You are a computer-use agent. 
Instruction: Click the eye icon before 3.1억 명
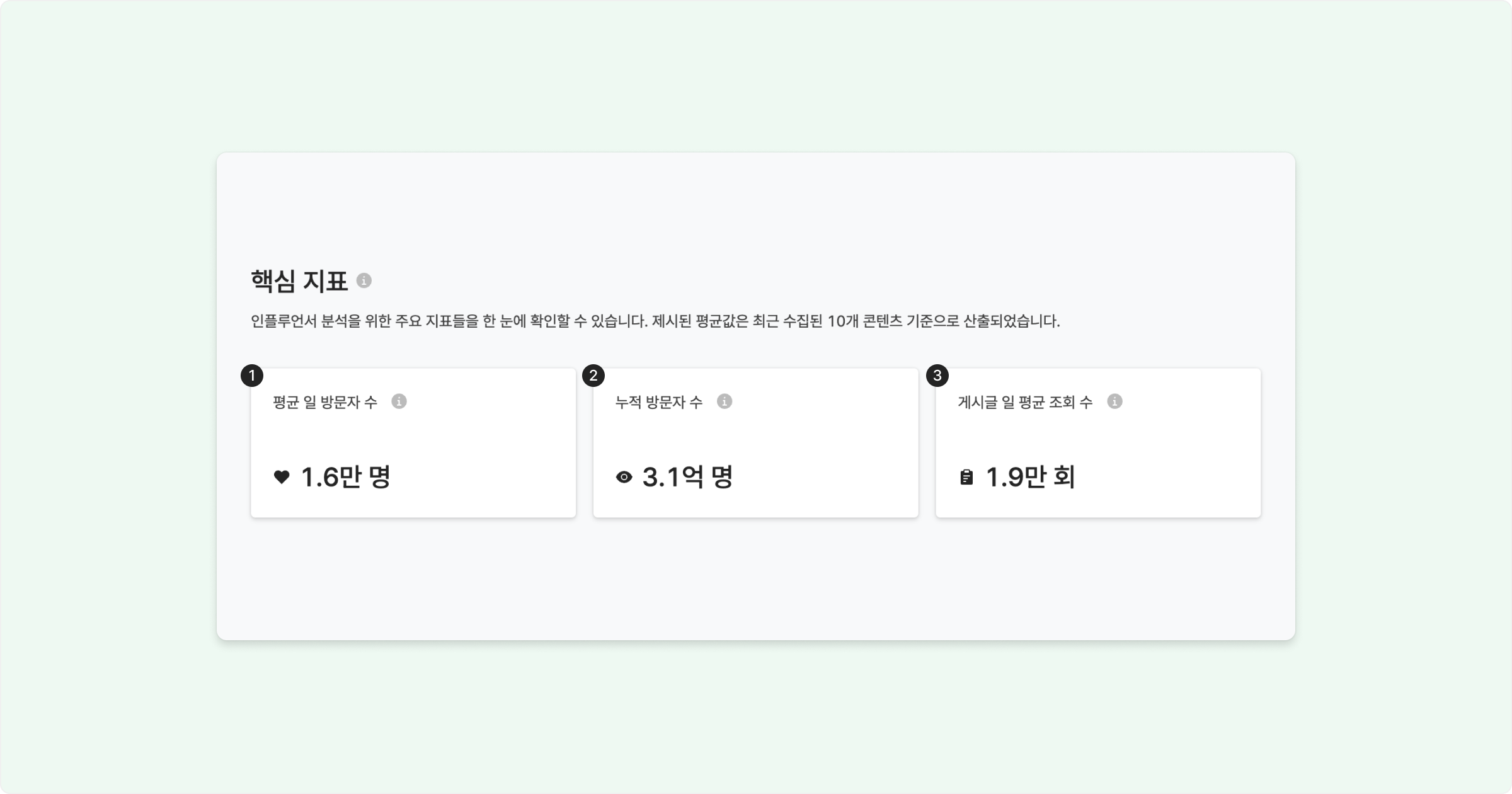[624, 477]
